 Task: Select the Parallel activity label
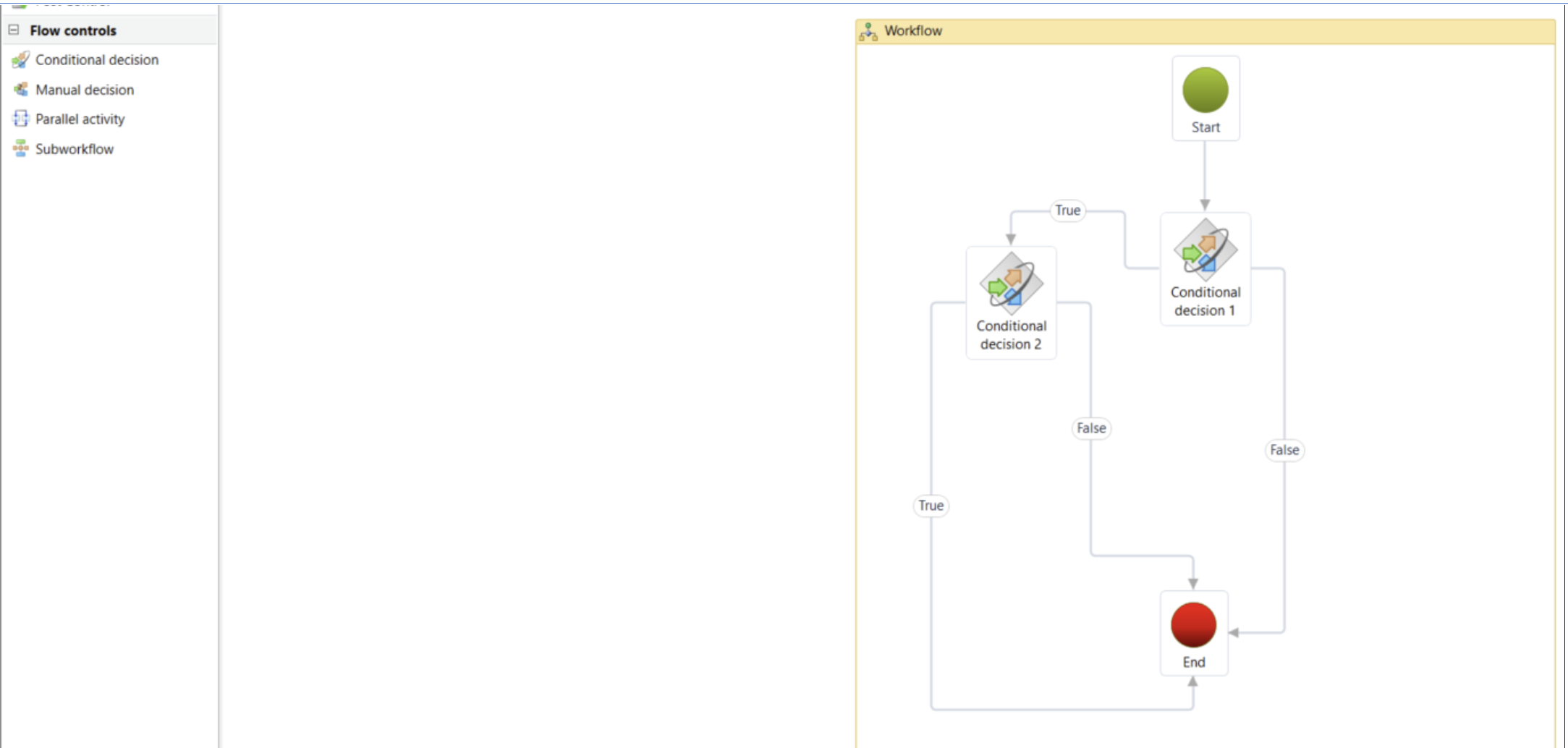pos(80,119)
